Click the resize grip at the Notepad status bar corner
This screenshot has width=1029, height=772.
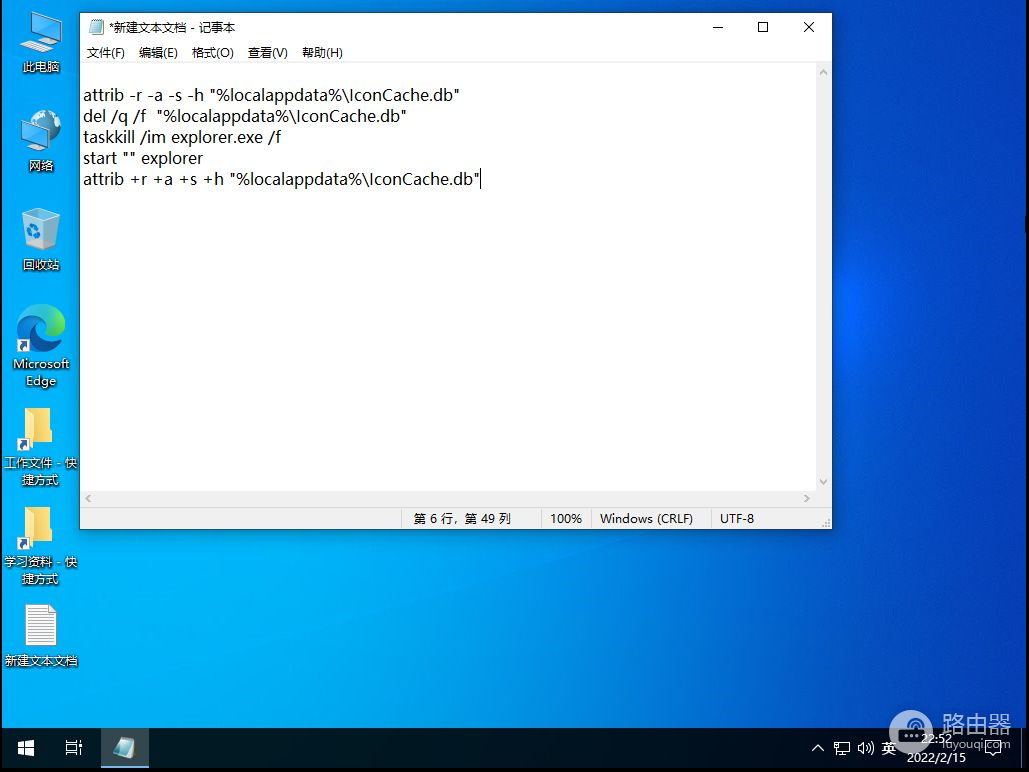pos(826,523)
